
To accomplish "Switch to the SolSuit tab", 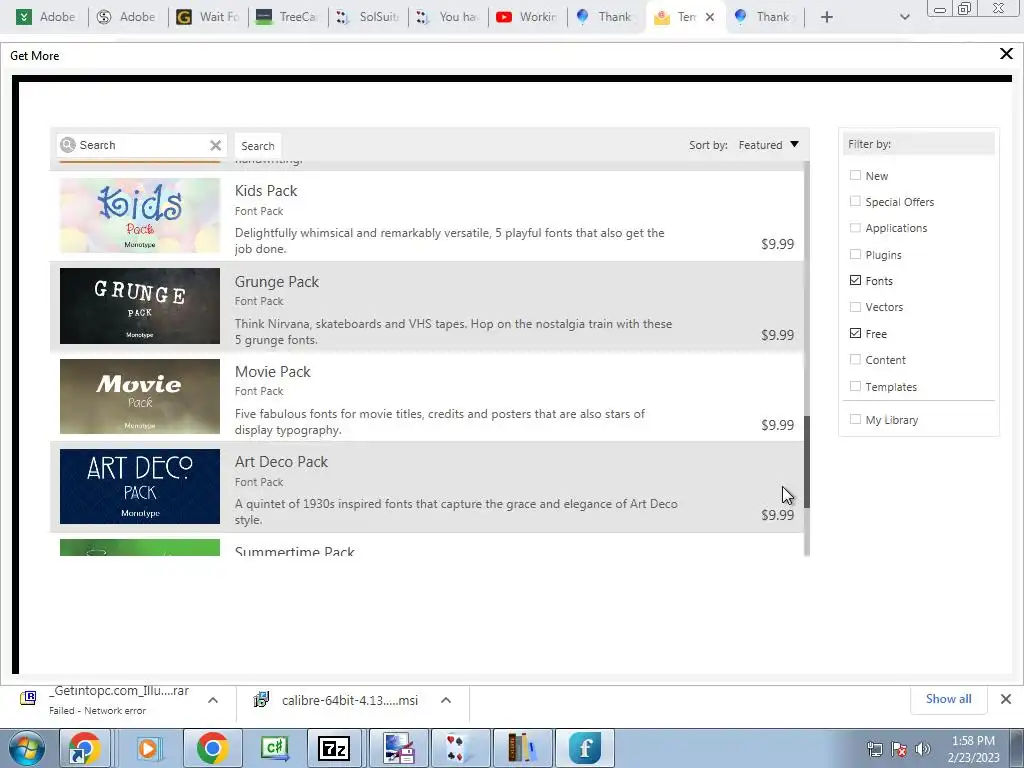I will (367, 17).
